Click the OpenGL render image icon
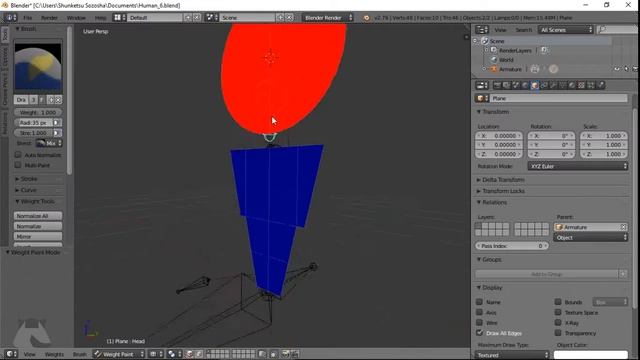The height and width of the screenshot is (360, 640). [285, 354]
